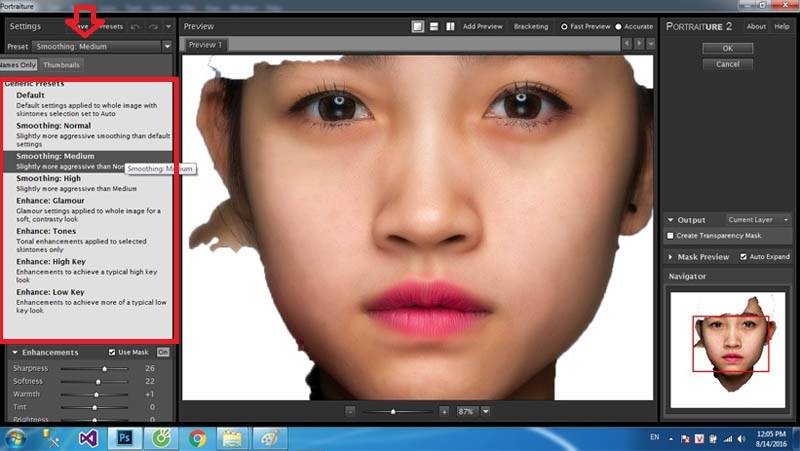Adjust the Warmth slider
800x451 pixels.
pyautogui.click(x=94, y=394)
